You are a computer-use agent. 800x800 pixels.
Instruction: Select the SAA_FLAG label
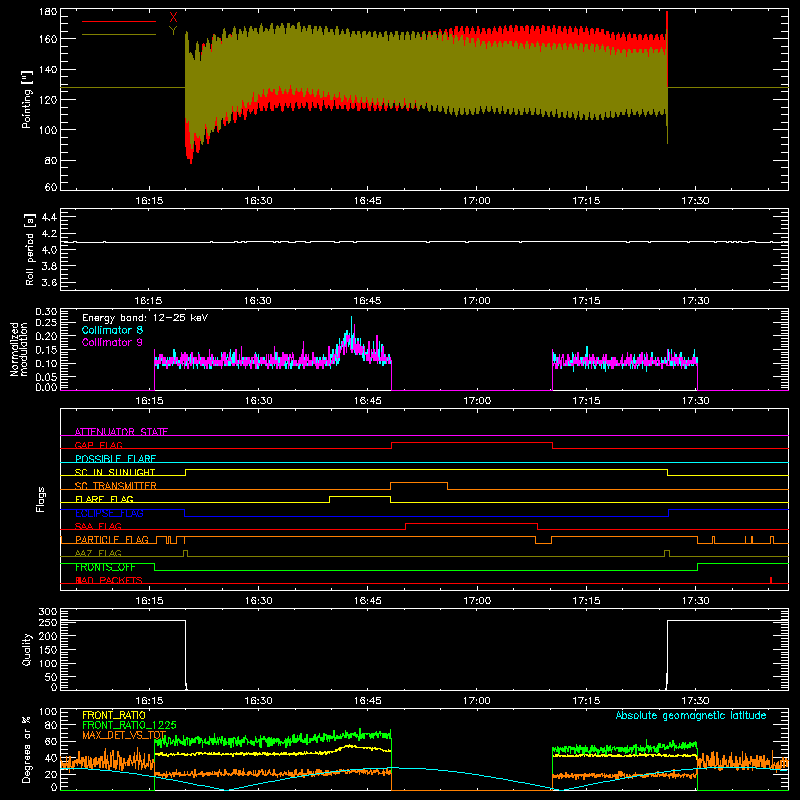[98, 526]
